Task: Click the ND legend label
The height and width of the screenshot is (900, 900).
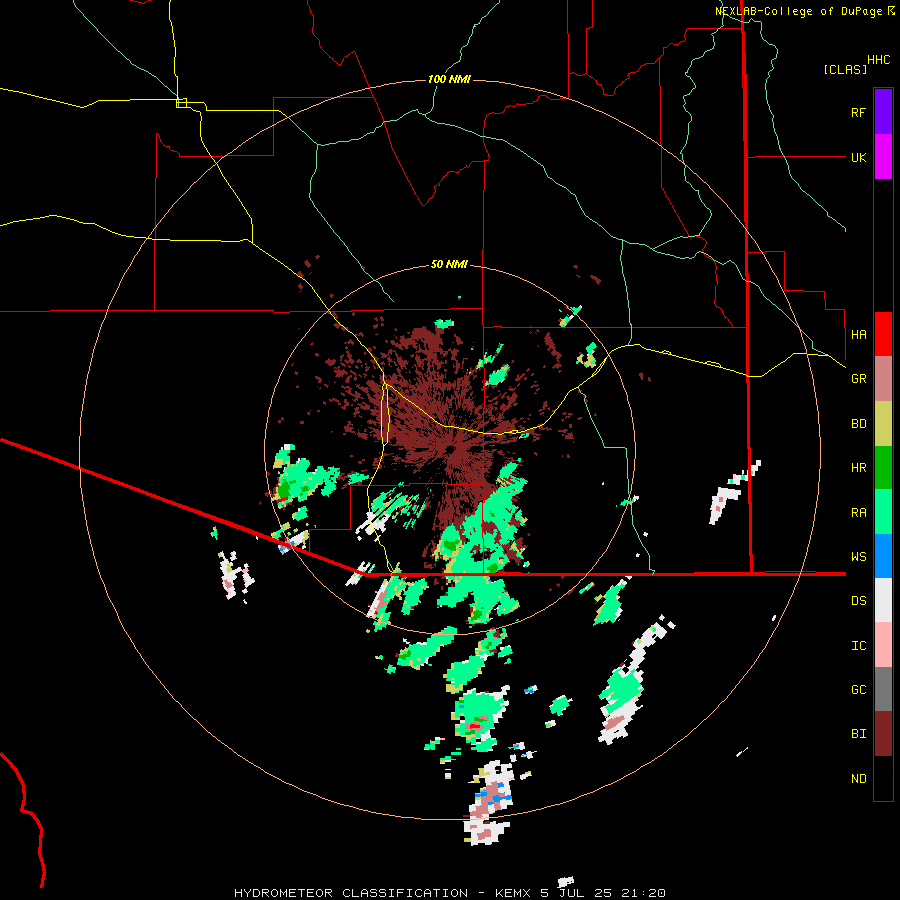Action: (858, 779)
